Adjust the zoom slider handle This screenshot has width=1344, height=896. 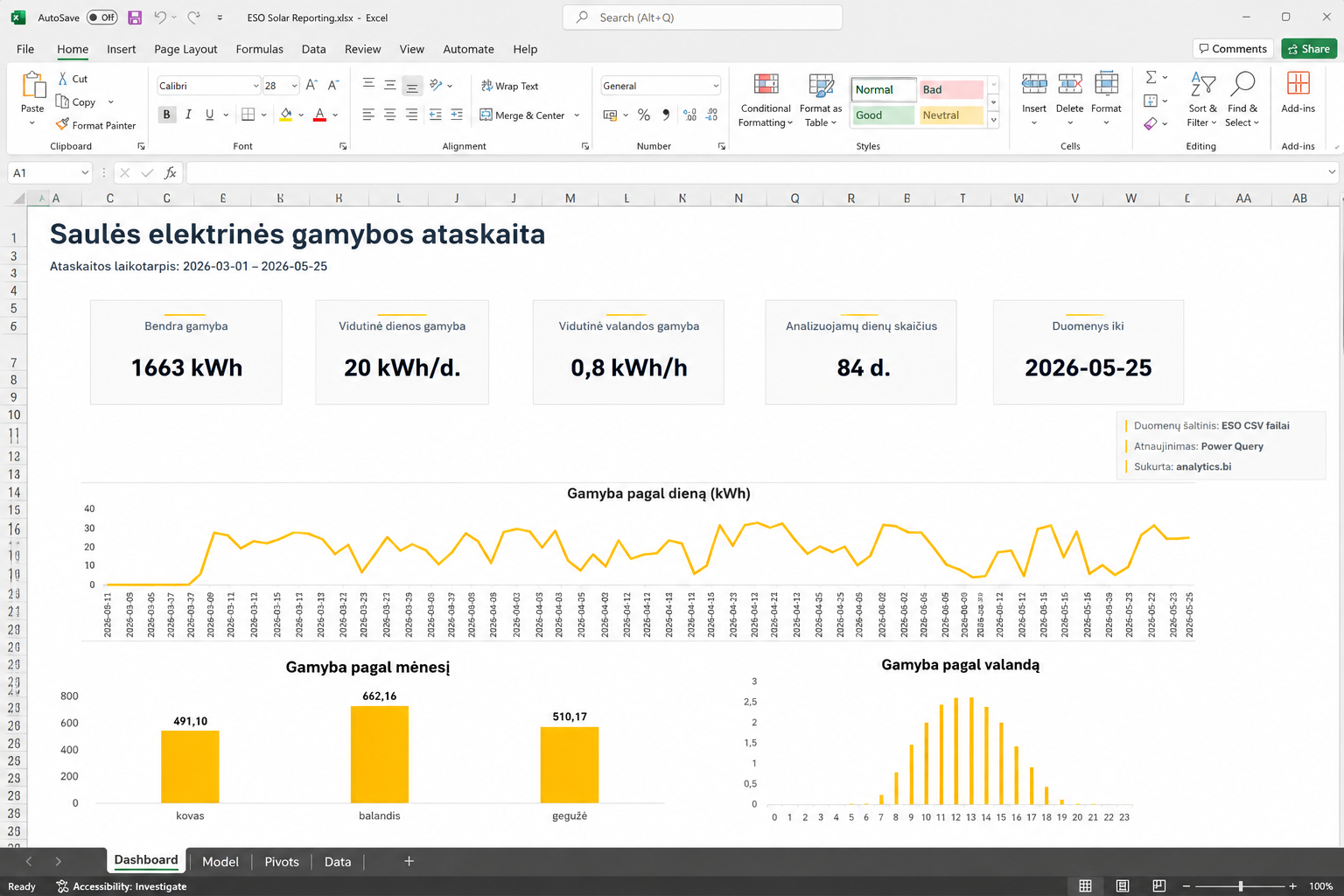pos(1241,886)
